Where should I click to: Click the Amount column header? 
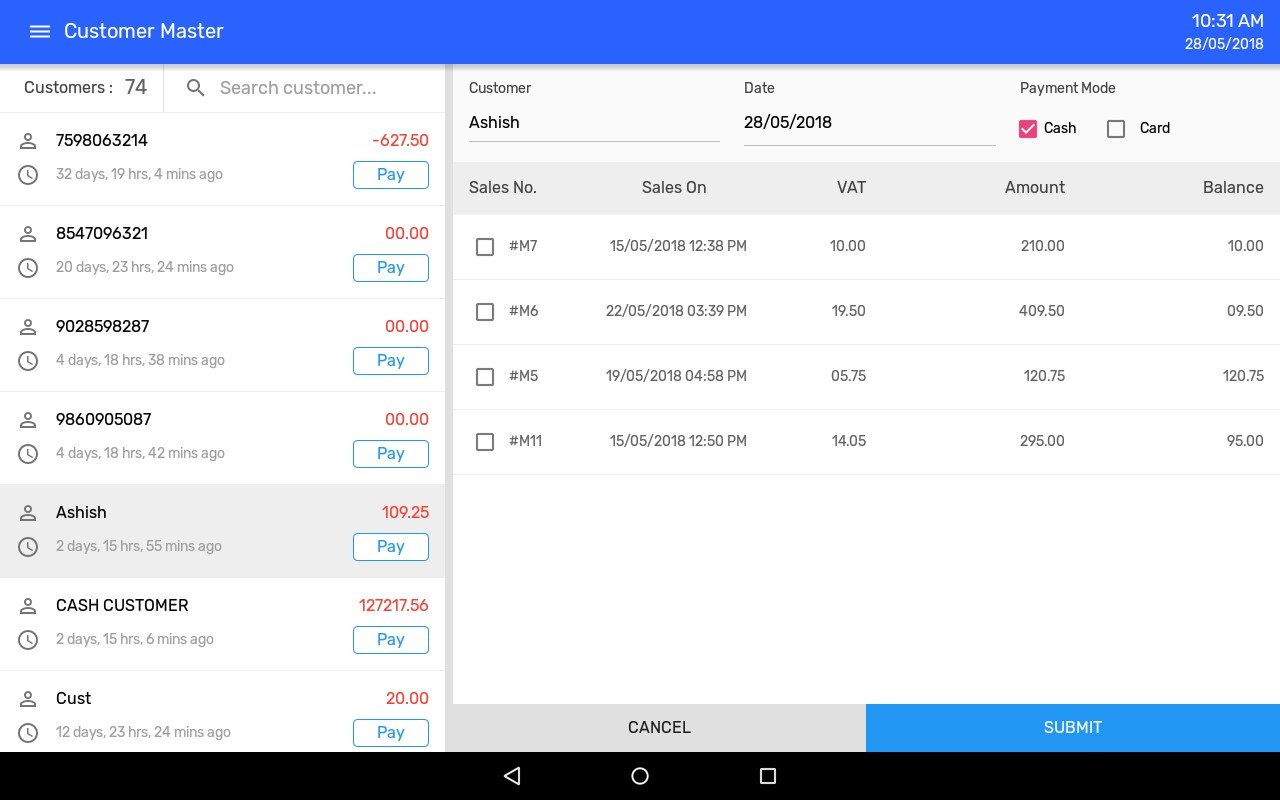pyautogui.click(x=1035, y=188)
